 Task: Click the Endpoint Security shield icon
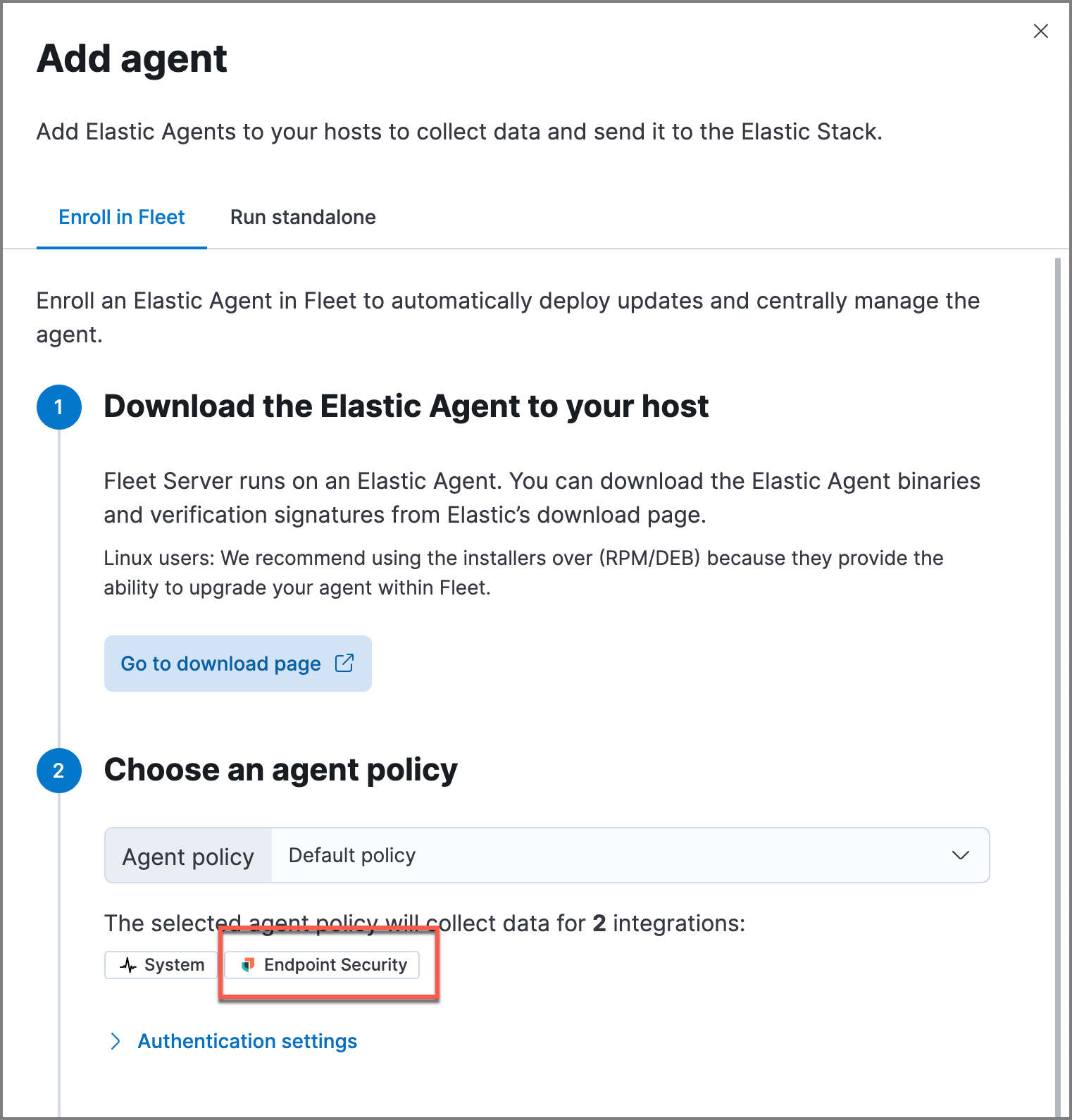click(248, 964)
